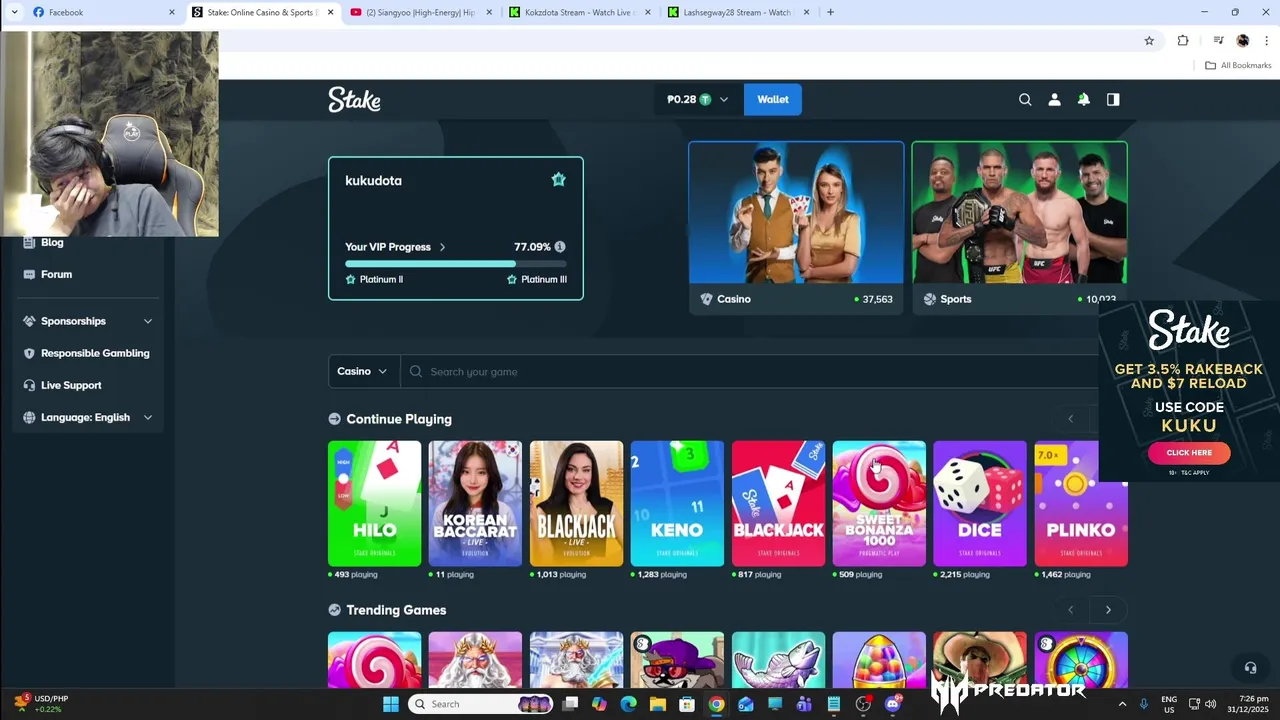Image resolution: width=1280 pixels, height=720 pixels.
Task: Open Chrome from the taskbar
Action: tap(716, 704)
